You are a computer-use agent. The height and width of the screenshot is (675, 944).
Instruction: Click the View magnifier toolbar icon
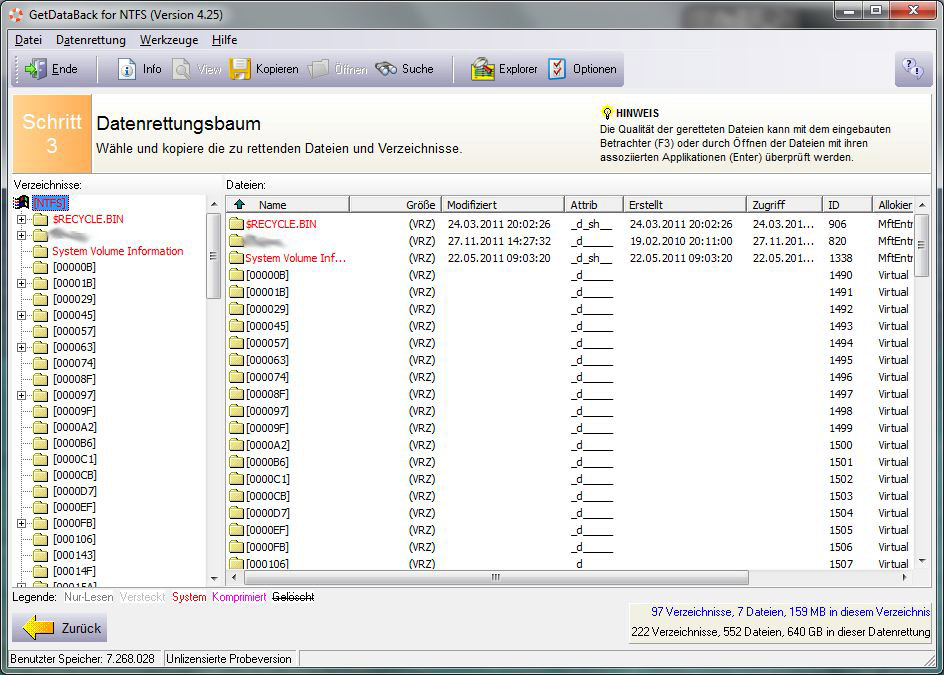point(181,69)
